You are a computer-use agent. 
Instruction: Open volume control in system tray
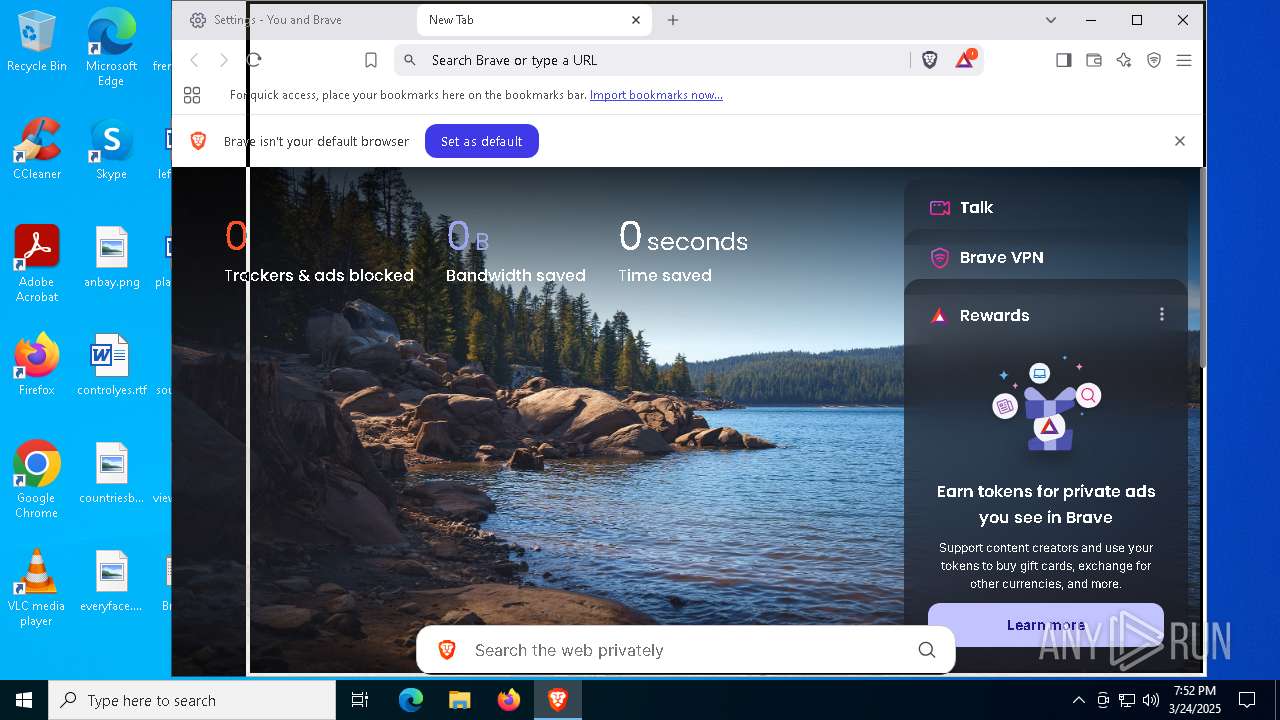(x=1151, y=700)
